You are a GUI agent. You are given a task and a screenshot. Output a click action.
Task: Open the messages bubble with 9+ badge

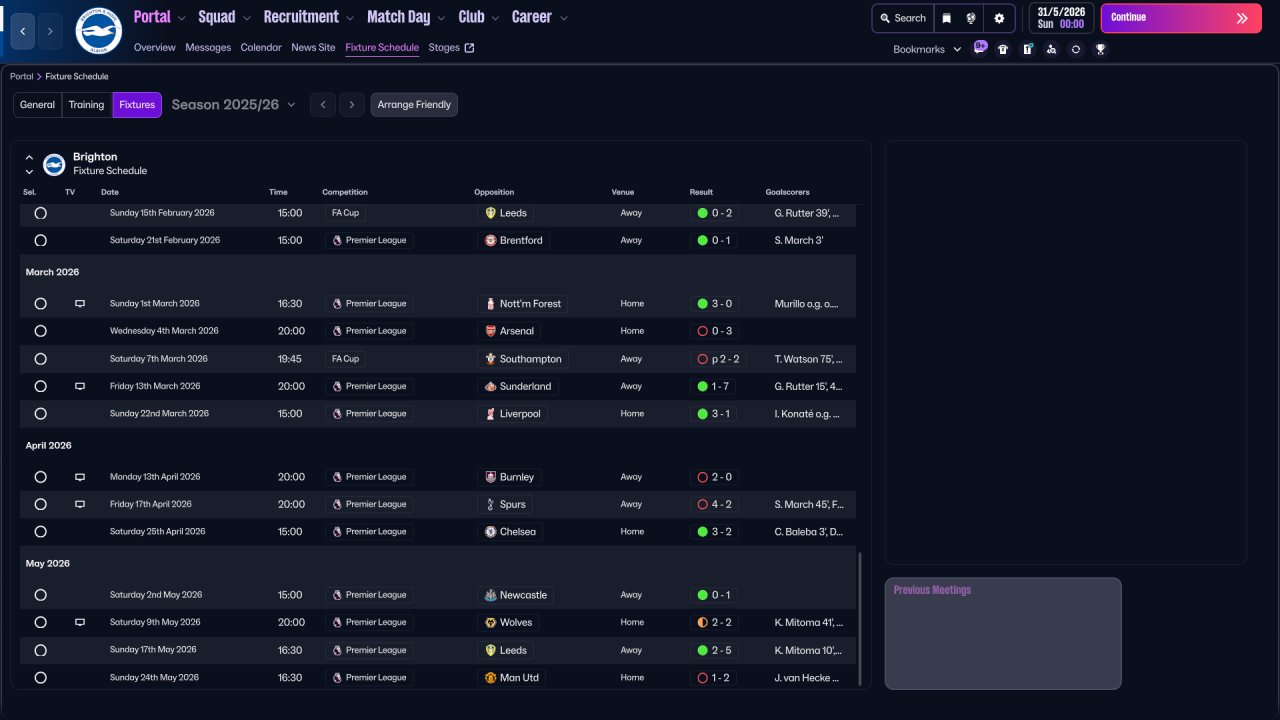point(979,48)
